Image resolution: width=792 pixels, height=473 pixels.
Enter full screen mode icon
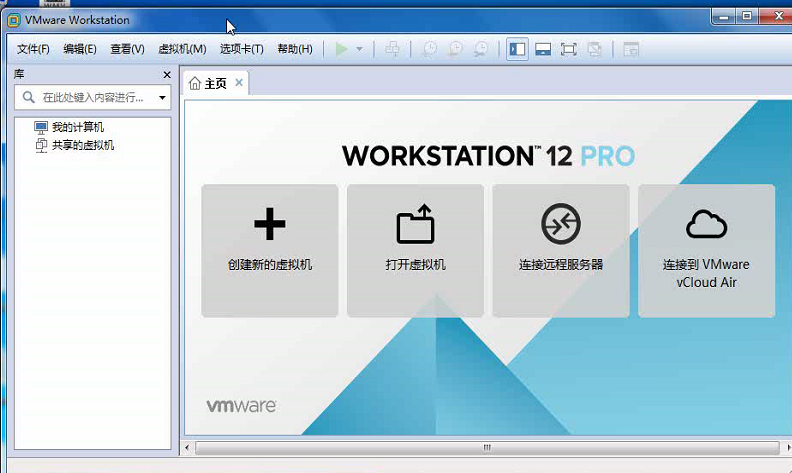tap(569, 49)
